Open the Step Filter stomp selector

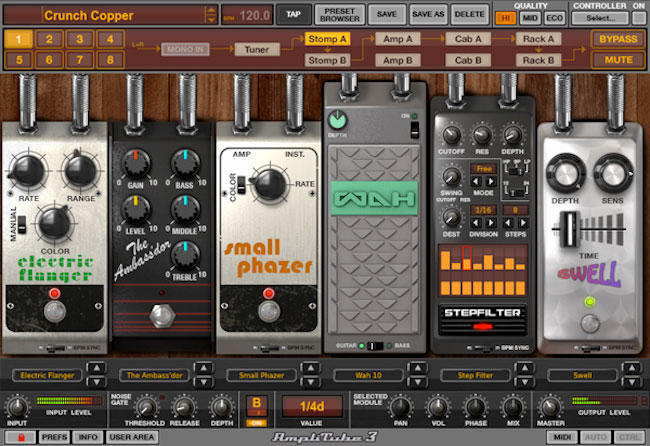coord(475,376)
